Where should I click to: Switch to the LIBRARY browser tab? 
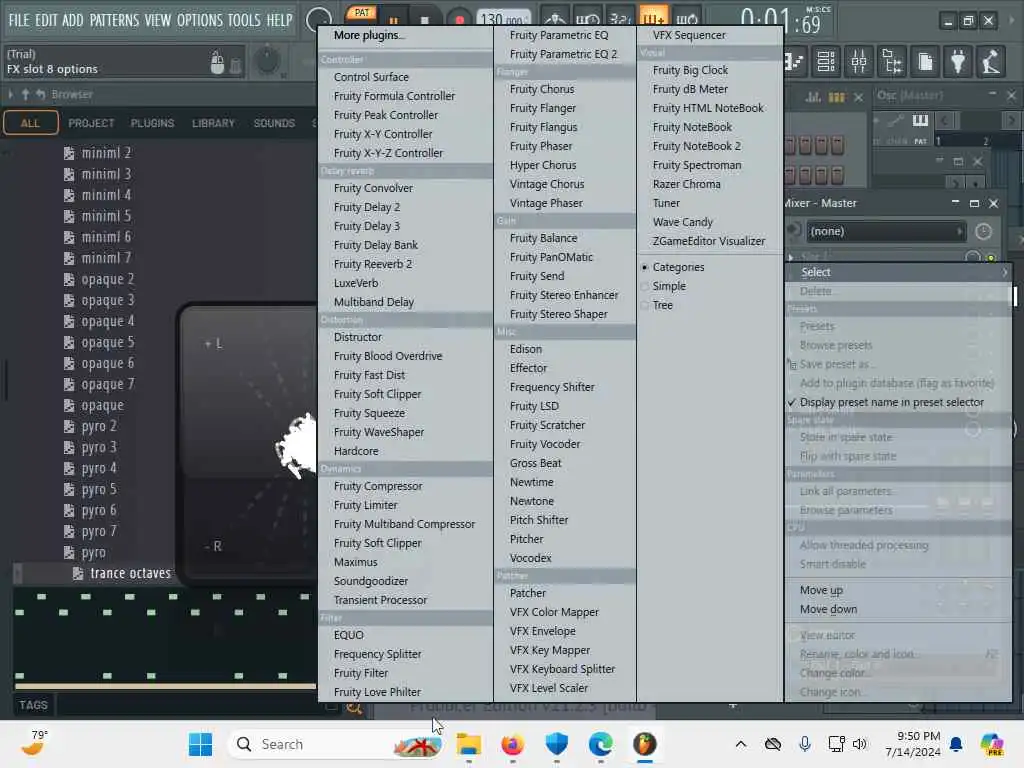(213, 123)
